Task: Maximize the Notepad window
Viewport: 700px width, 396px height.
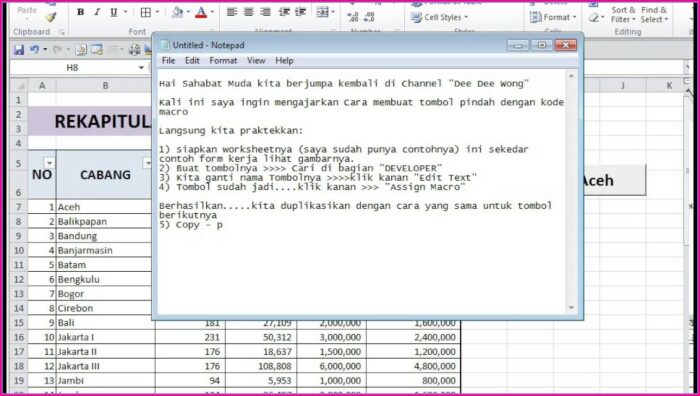Action: (542, 45)
